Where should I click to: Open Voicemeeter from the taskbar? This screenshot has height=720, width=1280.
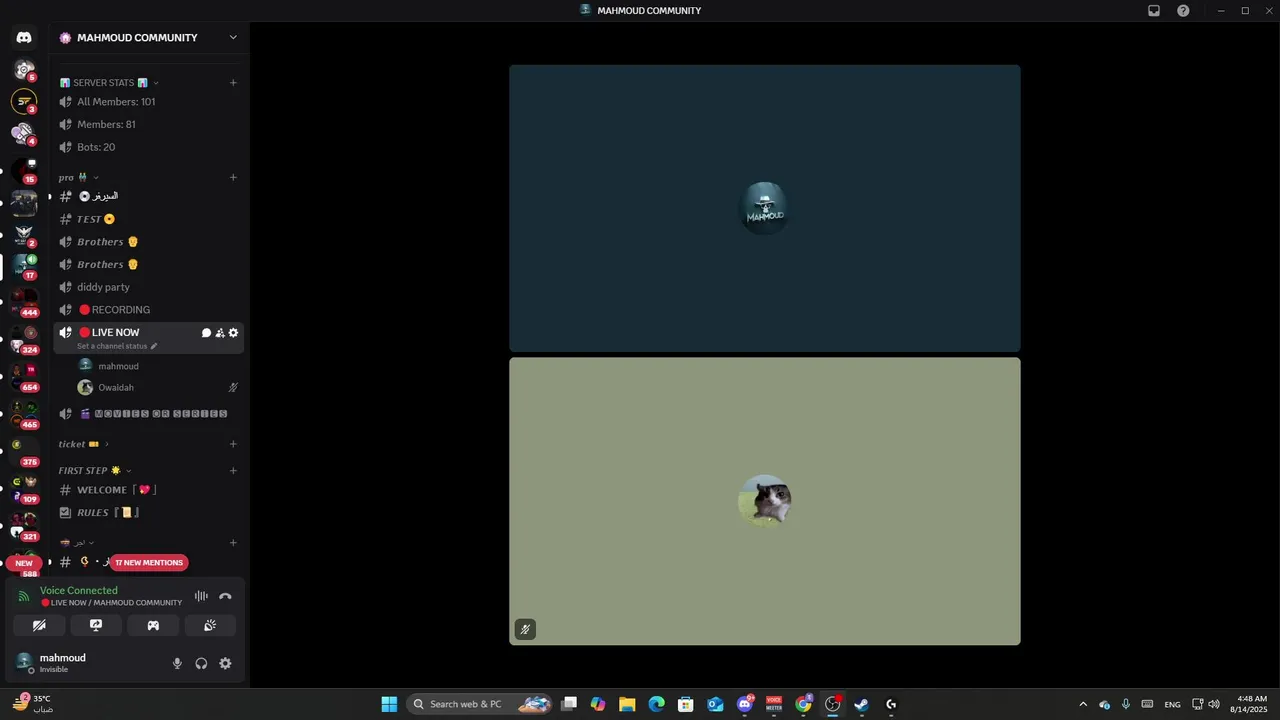point(774,704)
